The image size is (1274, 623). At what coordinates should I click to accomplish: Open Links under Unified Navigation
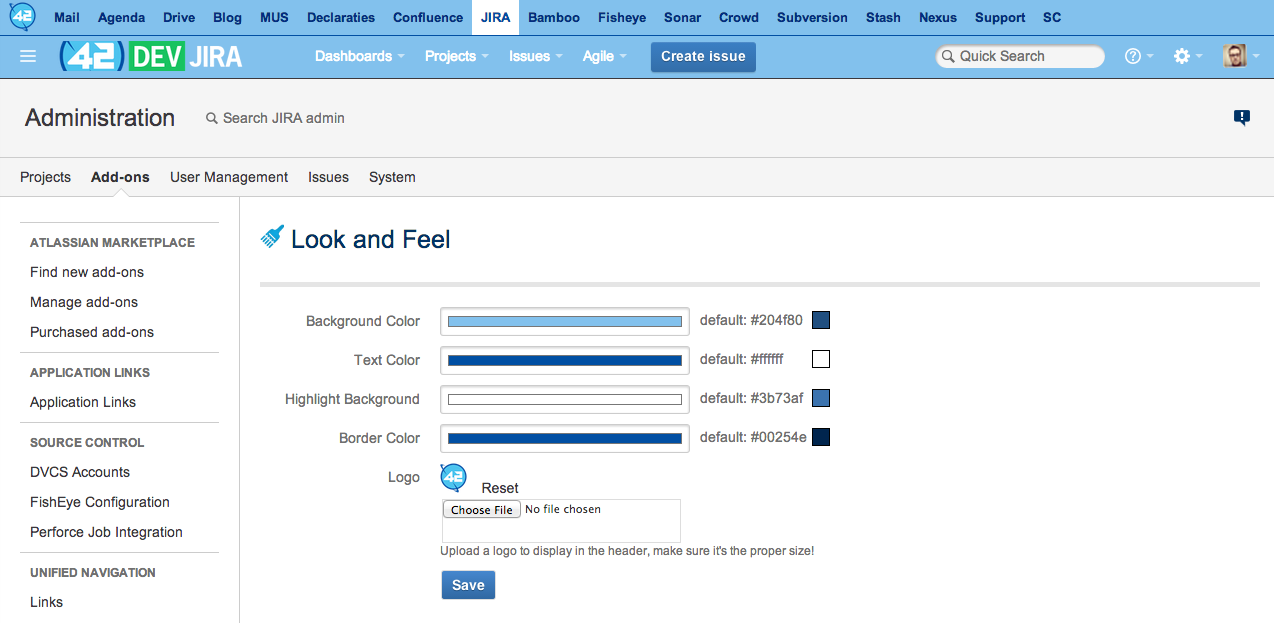click(46, 602)
